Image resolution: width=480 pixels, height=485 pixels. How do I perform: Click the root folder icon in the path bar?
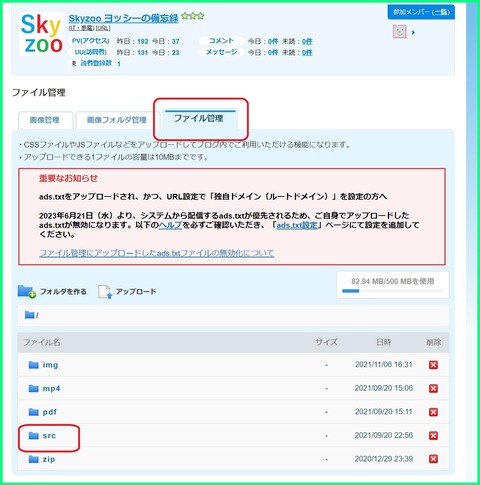pyautogui.click(x=30, y=315)
